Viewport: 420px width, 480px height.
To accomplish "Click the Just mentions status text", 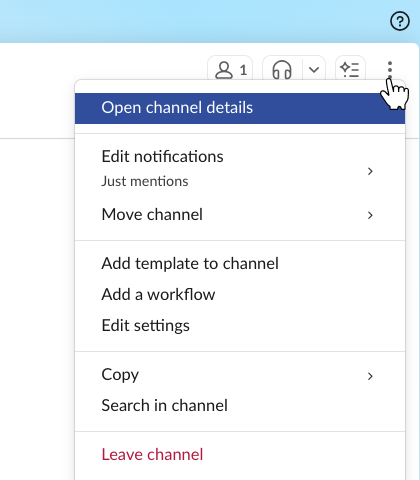I will click(145, 181).
